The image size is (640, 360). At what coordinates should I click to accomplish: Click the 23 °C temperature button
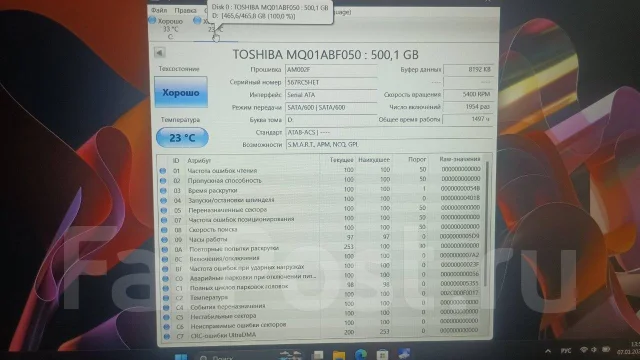click(182, 138)
